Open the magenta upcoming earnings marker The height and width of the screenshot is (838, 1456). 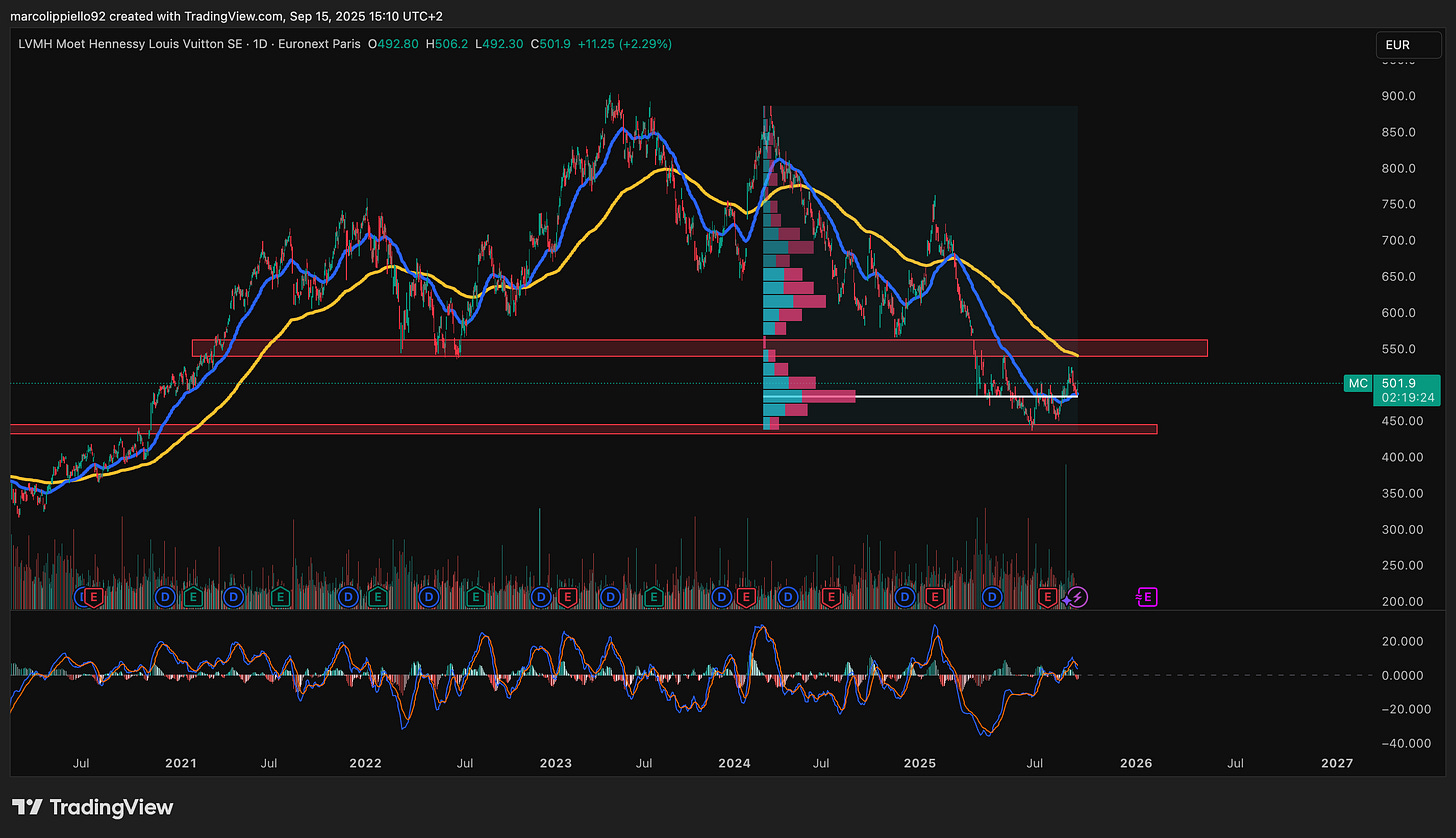1147,597
